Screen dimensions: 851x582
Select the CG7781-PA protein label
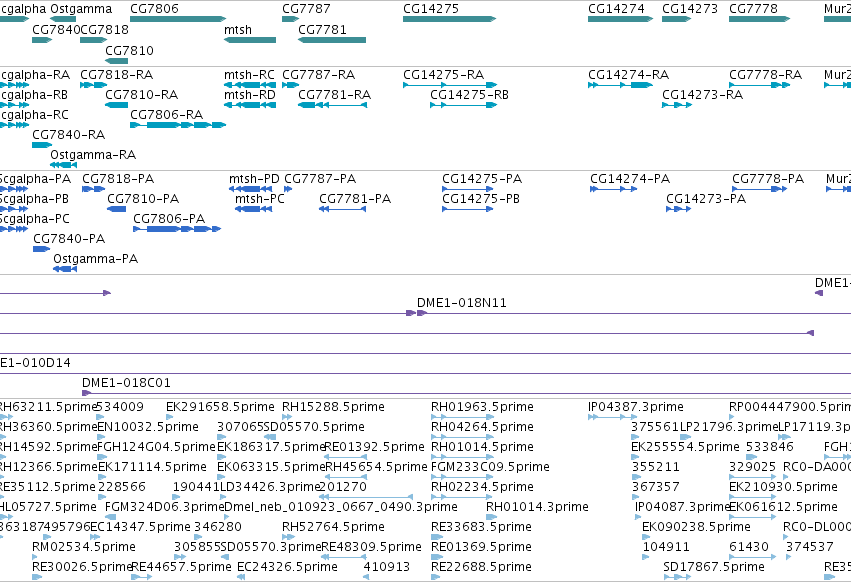[355, 199]
